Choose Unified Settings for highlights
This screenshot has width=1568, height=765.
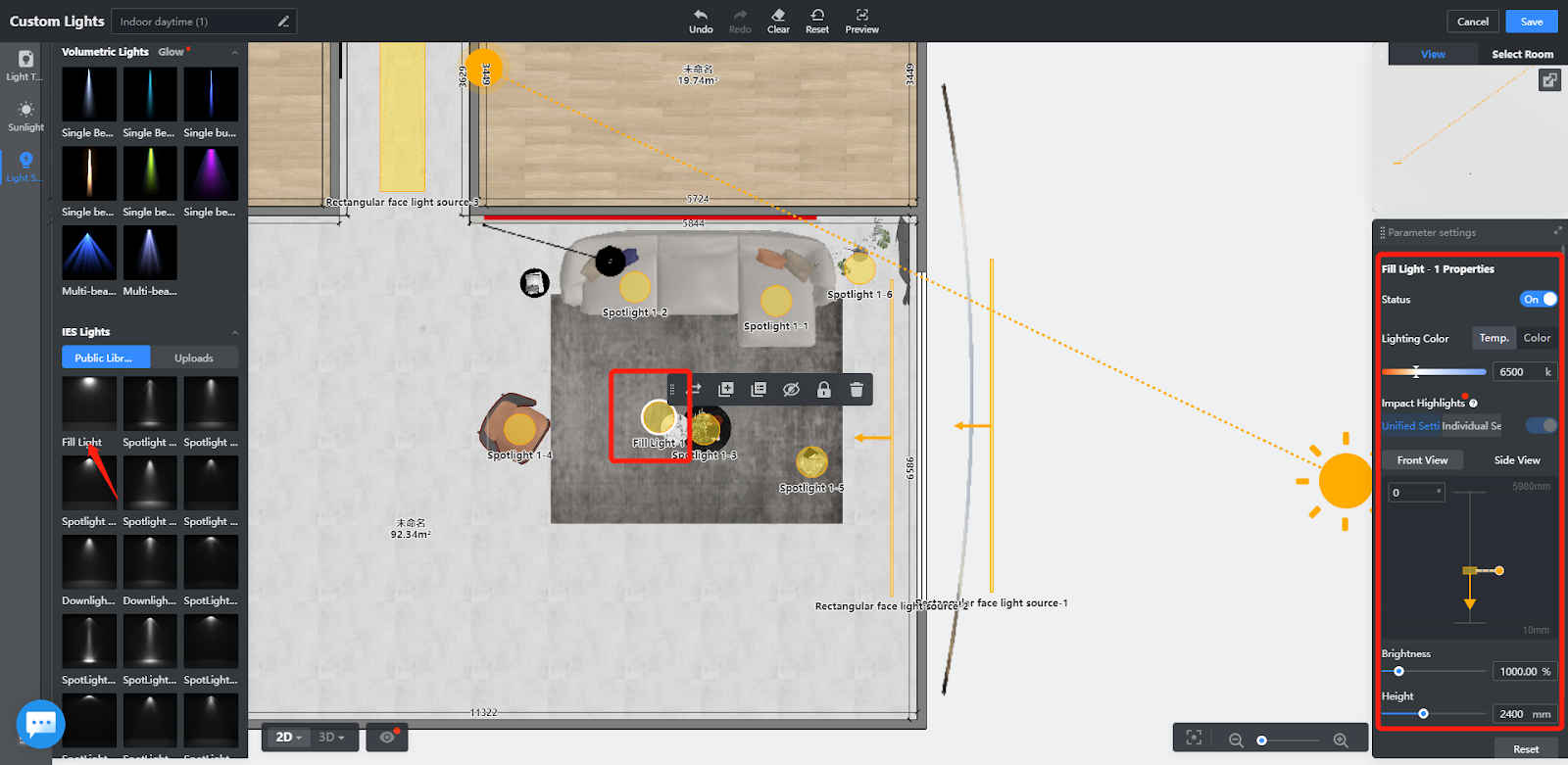(x=1410, y=426)
